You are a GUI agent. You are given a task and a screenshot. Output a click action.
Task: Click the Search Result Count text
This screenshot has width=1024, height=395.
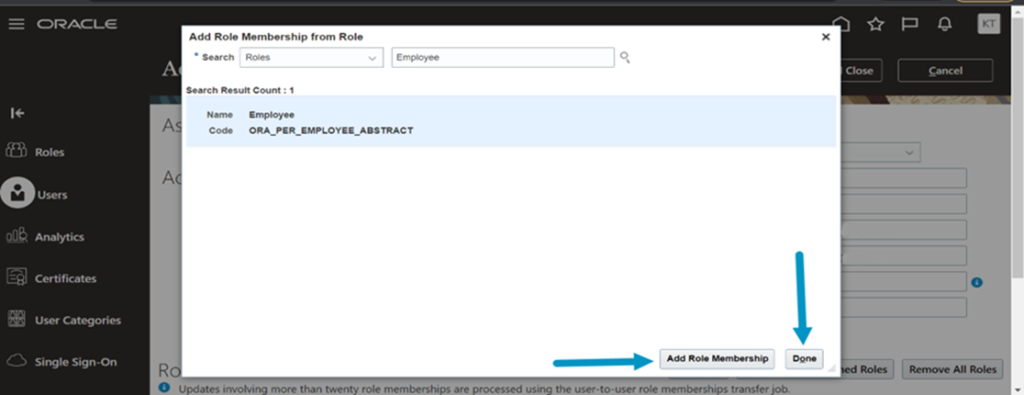pos(240,90)
